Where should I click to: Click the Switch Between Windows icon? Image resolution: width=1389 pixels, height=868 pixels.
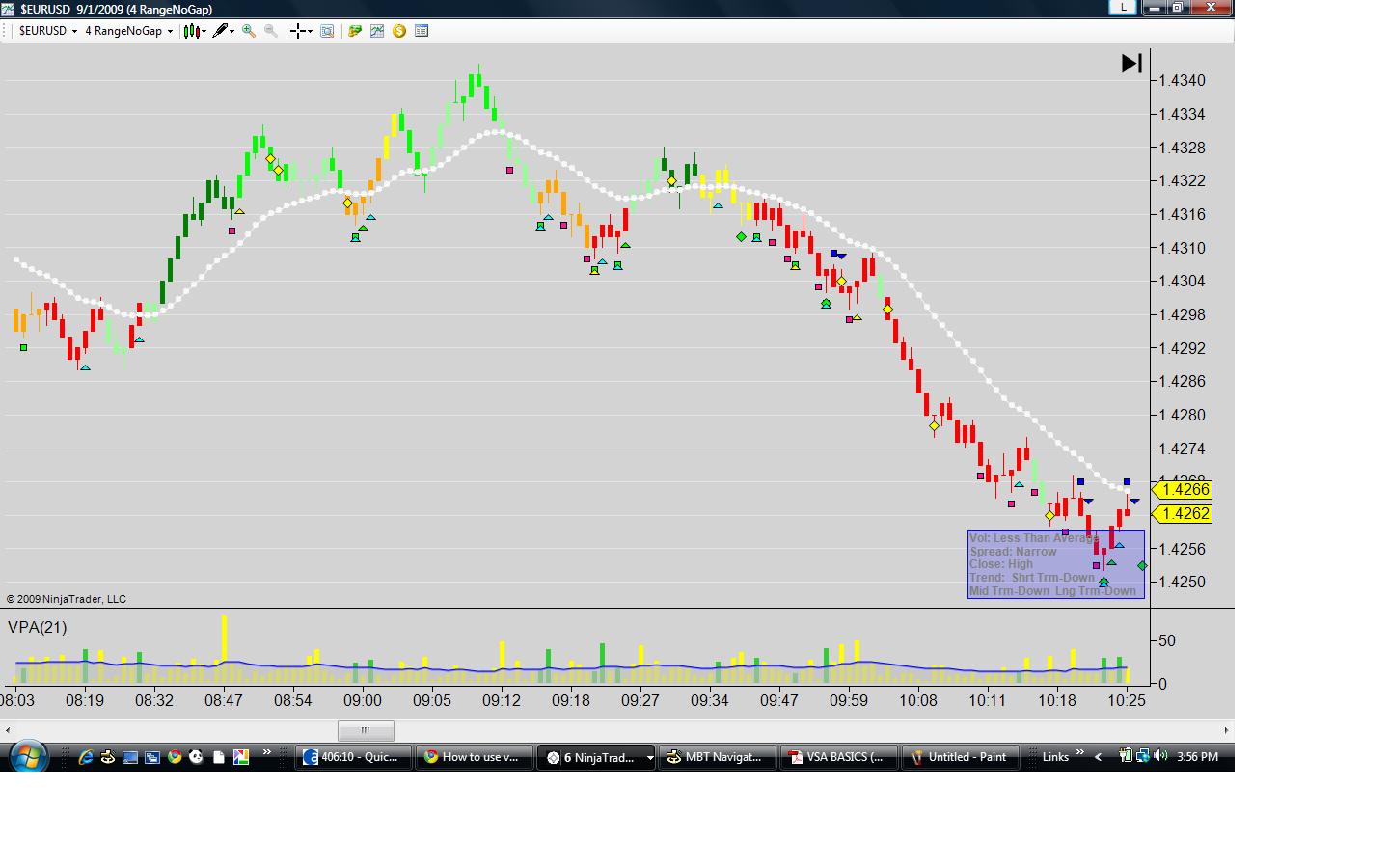pos(152,757)
